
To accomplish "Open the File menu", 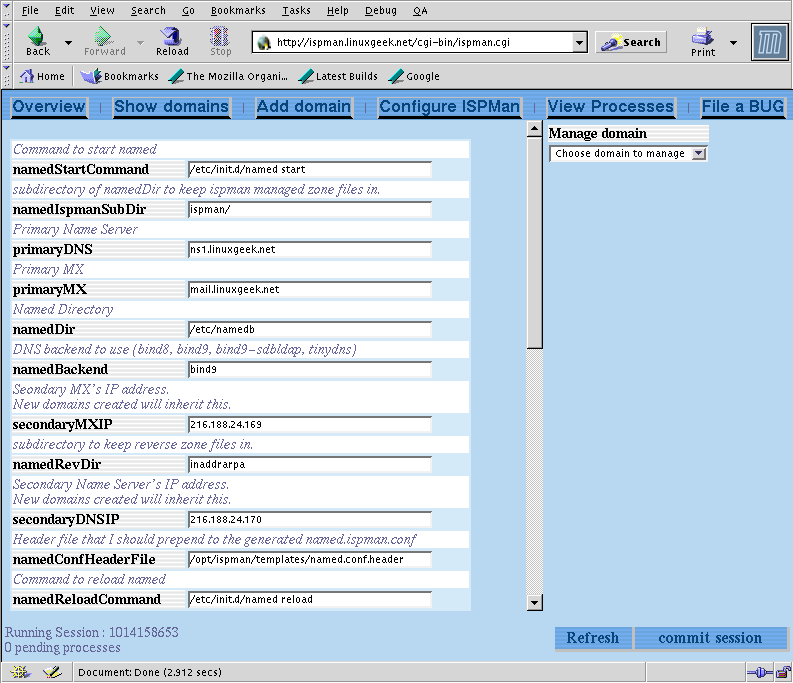I will [x=30, y=11].
